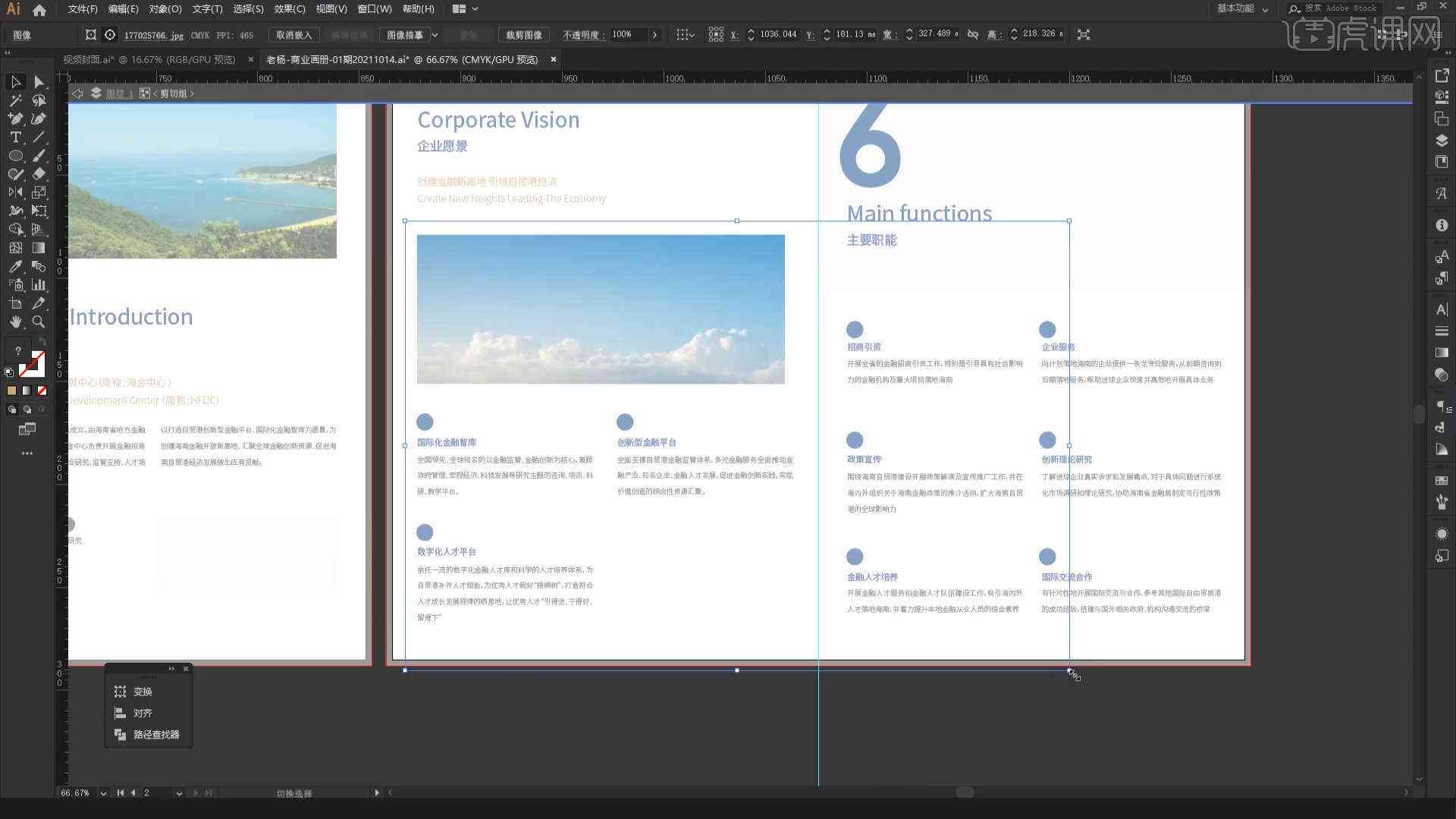
Task: Swap fill and stroke colors
Action: (42, 342)
